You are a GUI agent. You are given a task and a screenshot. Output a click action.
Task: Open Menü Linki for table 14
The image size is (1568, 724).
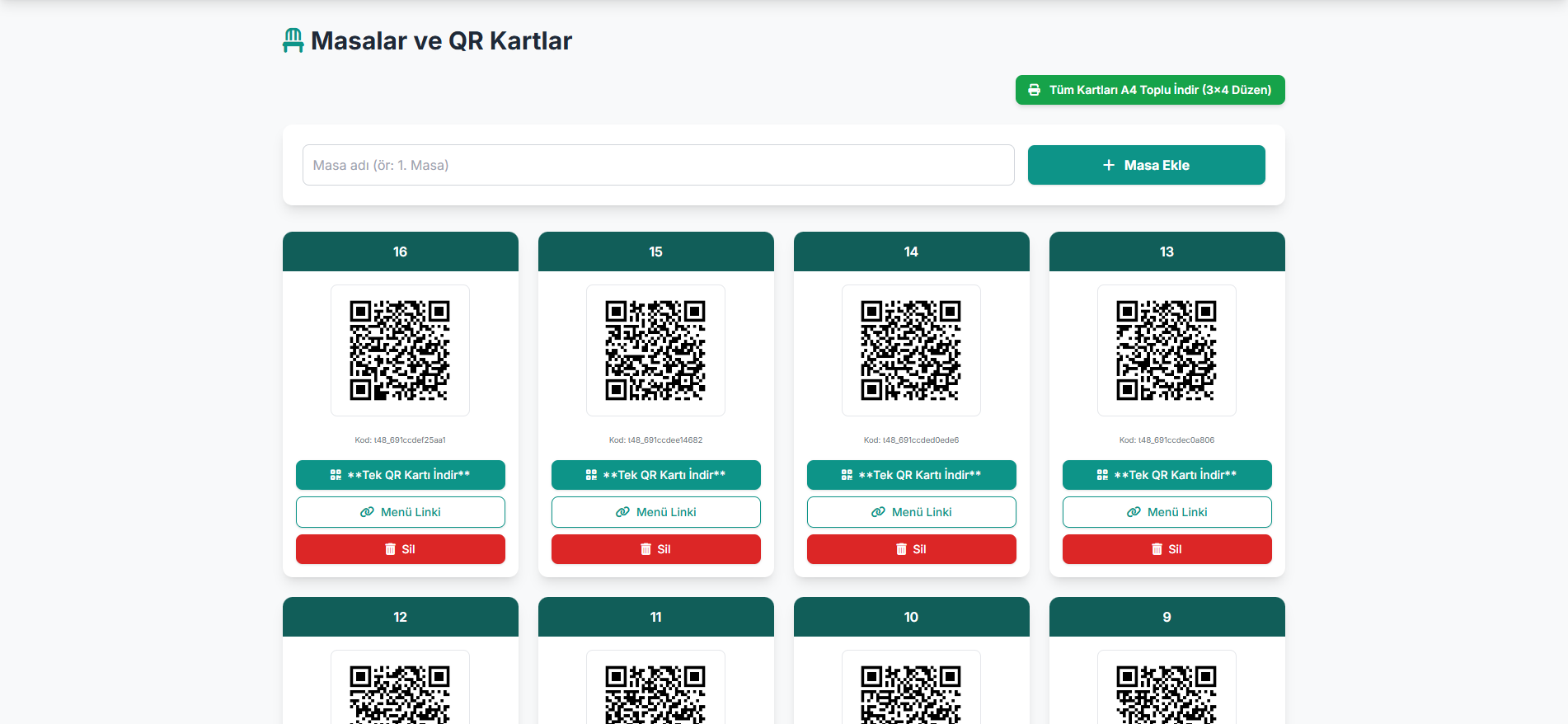pos(911,512)
